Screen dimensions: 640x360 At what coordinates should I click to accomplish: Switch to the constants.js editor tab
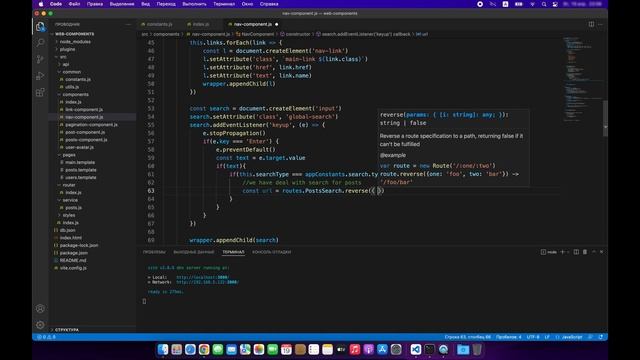click(x=159, y=24)
